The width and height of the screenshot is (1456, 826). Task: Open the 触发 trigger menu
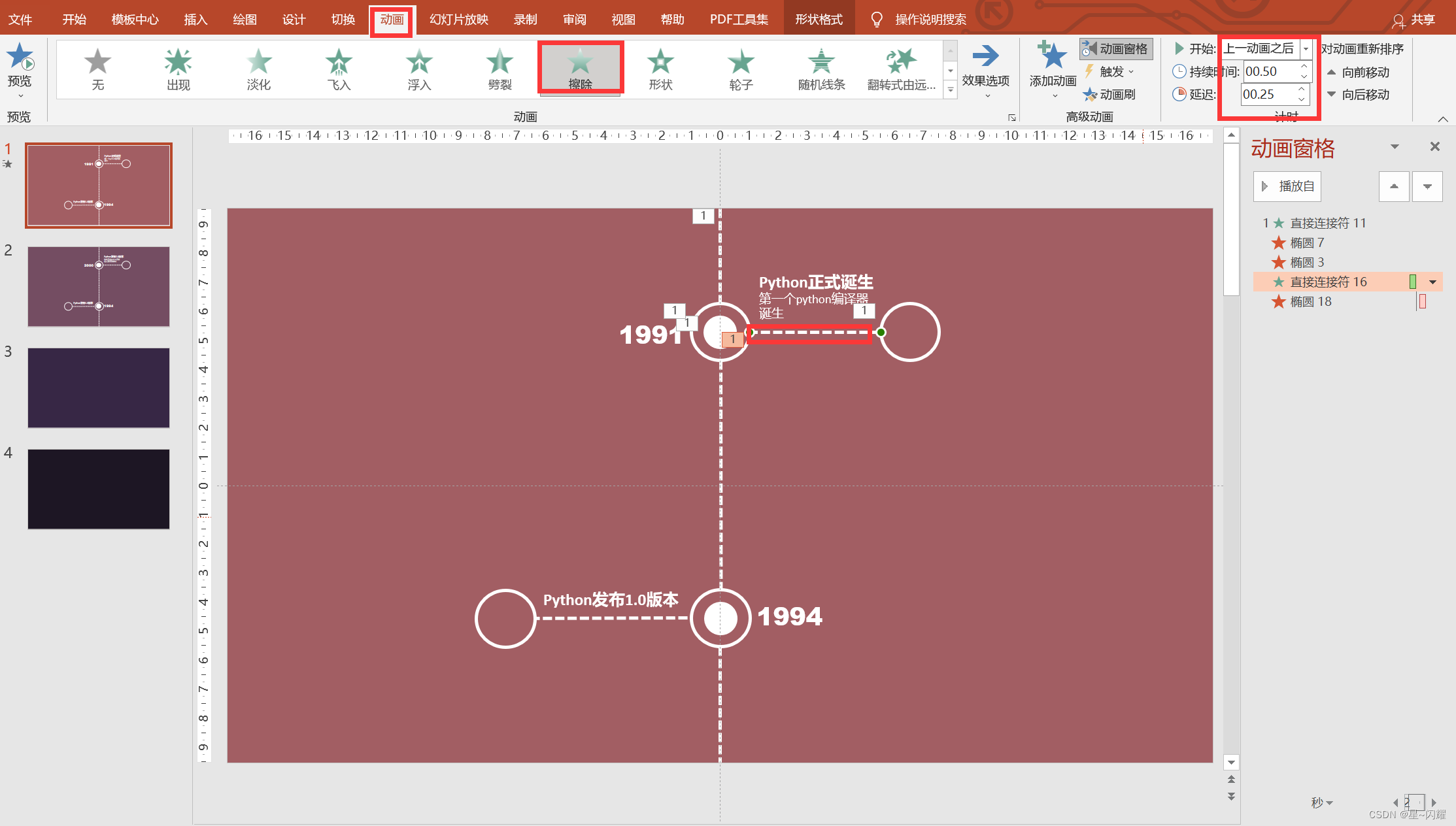pos(1109,71)
